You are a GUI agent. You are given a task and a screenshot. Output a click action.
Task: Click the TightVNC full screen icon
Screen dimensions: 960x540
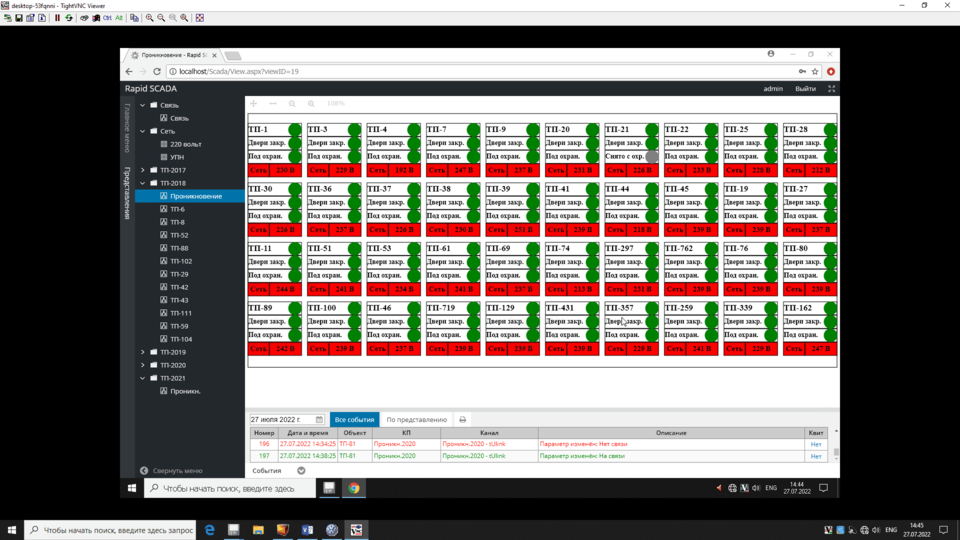[199, 17]
